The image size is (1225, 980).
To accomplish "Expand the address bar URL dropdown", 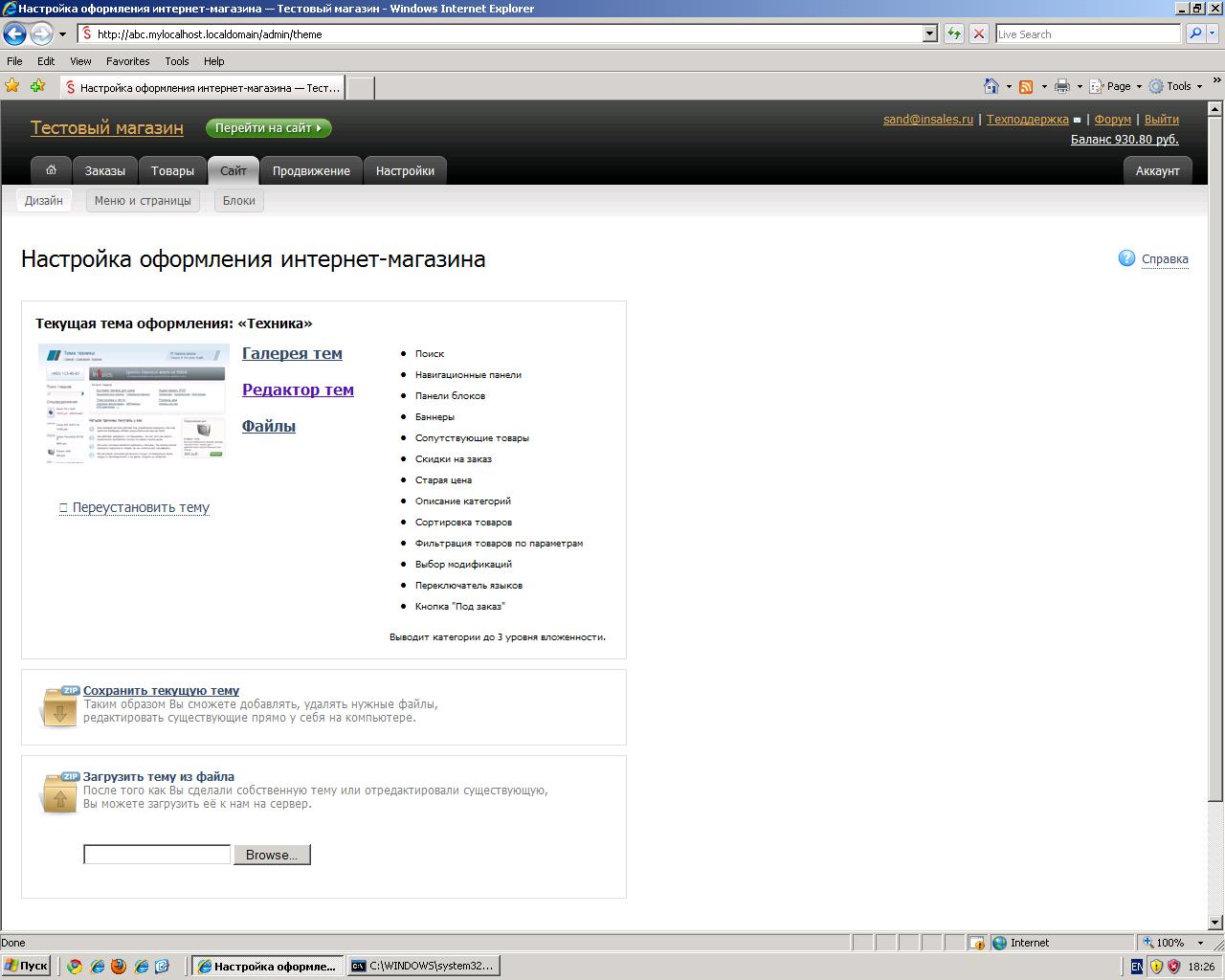I will [x=929, y=33].
